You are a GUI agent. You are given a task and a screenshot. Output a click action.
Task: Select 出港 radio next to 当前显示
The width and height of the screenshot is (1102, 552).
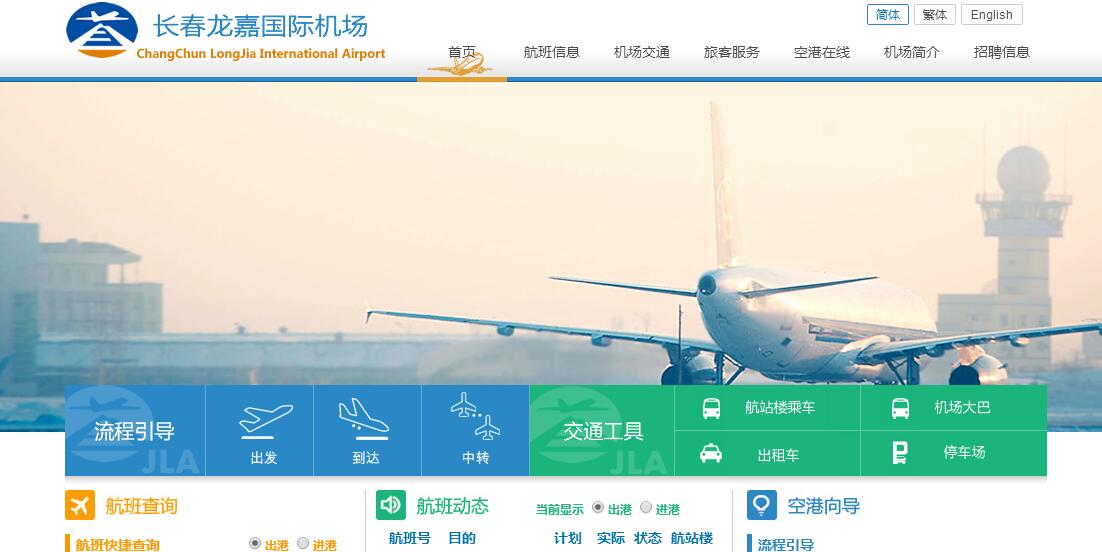coord(598,507)
